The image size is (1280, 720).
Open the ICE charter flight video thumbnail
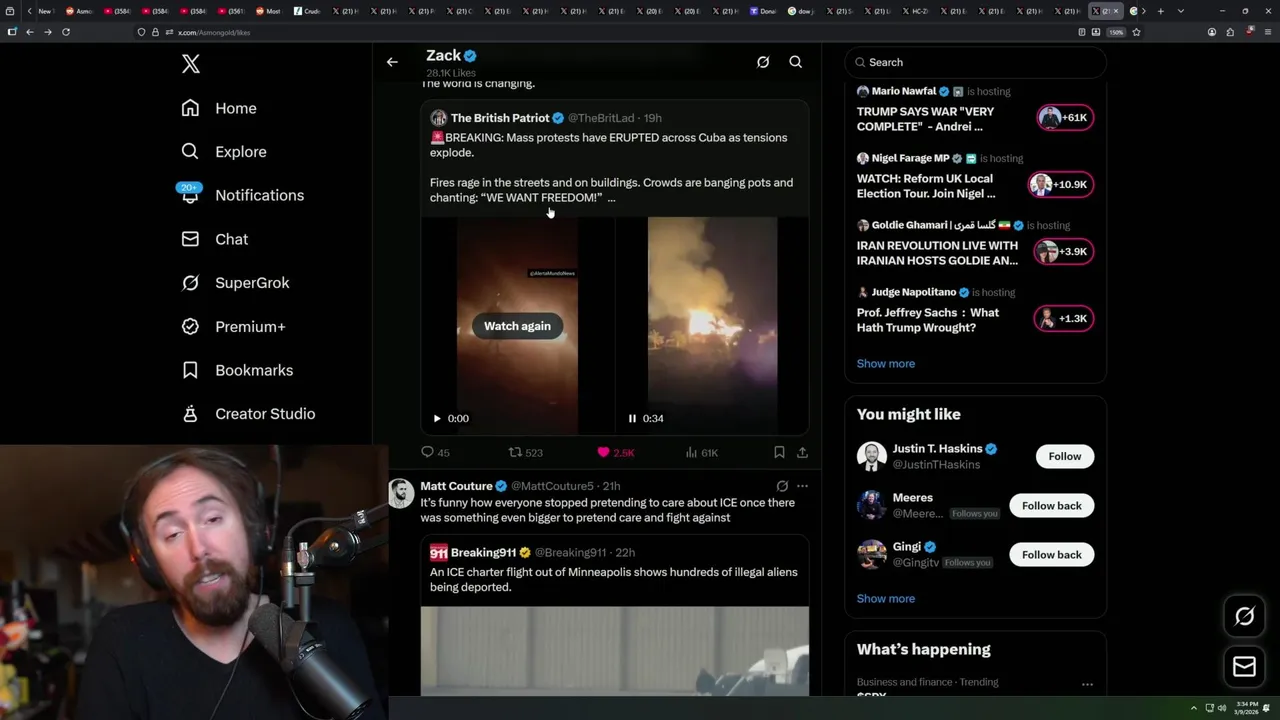[x=614, y=651]
